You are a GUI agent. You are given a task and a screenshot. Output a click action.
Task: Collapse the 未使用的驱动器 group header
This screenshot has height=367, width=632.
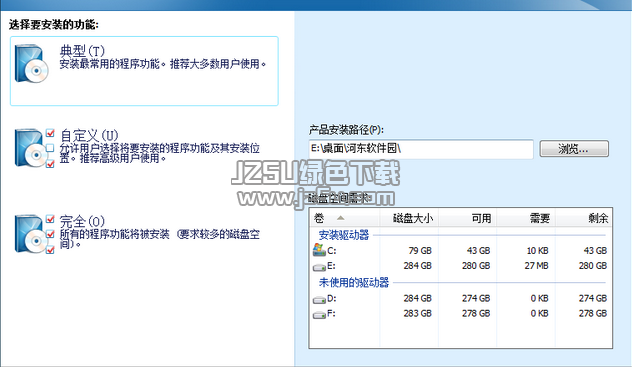(x=353, y=282)
